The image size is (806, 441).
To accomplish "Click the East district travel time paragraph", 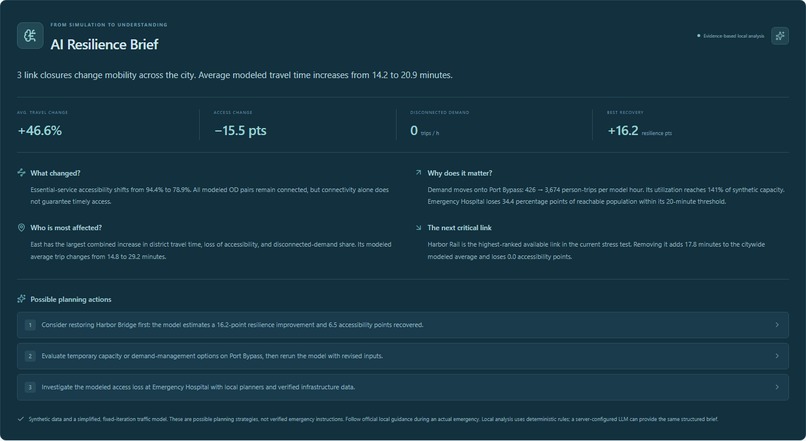I will tap(211, 250).
